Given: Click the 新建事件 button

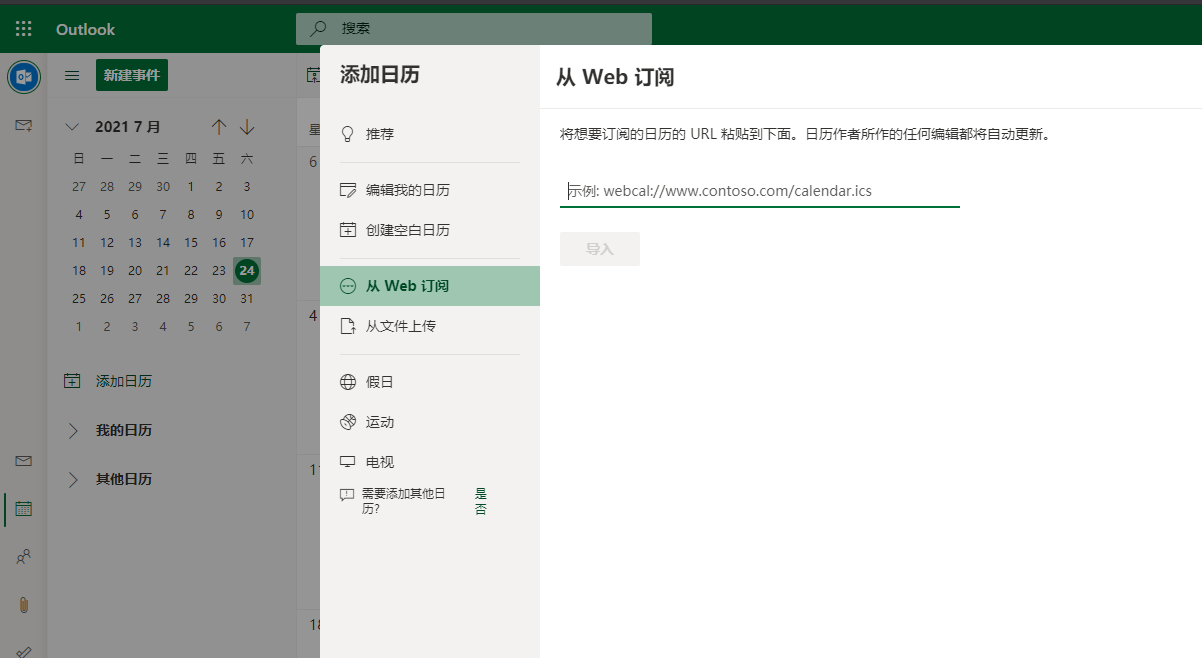Looking at the screenshot, I should [131, 75].
